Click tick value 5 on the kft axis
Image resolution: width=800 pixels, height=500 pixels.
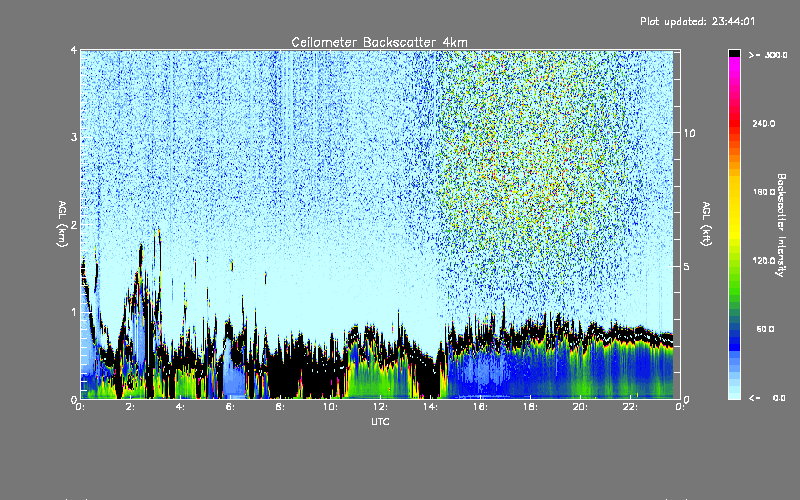coord(686,266)
